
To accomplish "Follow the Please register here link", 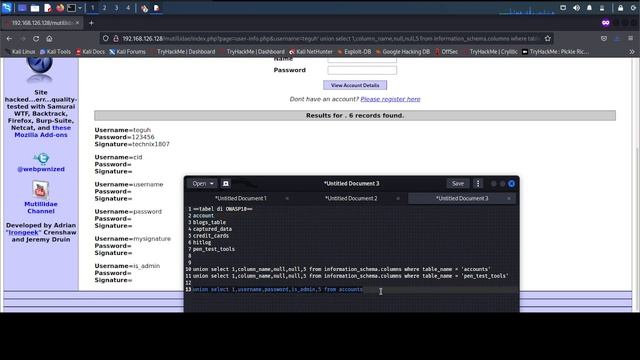I will [390, 99].
